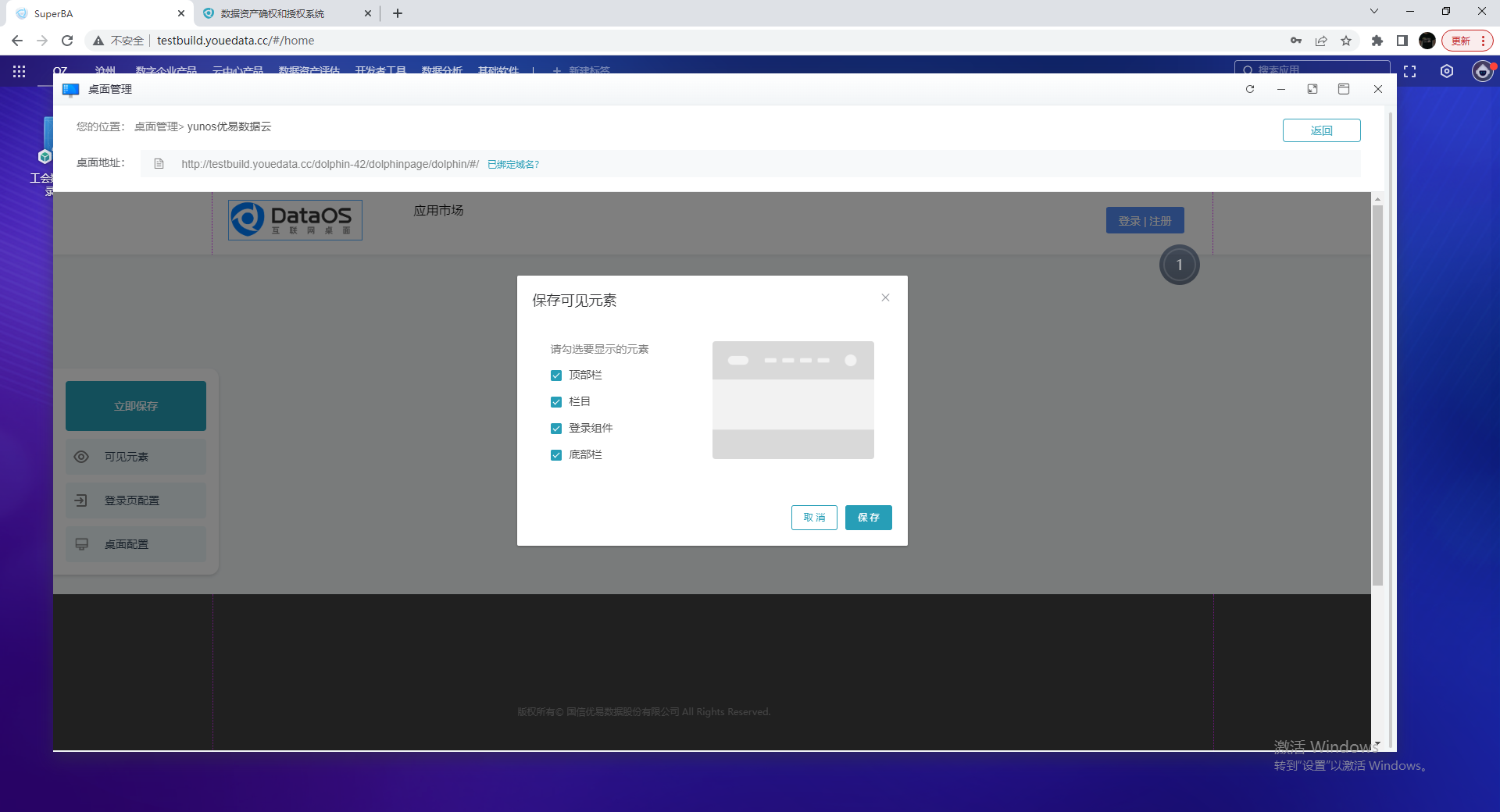1500x812 pixels.
Task: Bookmark the page with the star icon
Action: point(1346,41)
